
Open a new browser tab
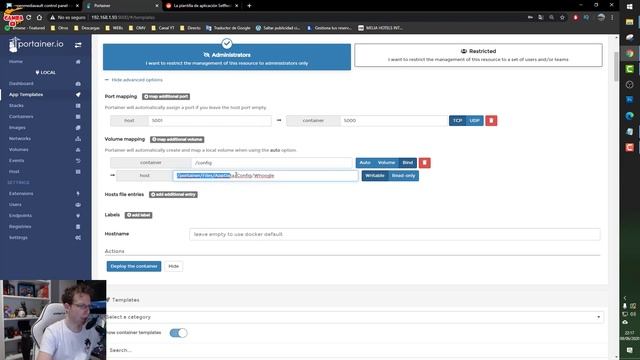(249, 6)
